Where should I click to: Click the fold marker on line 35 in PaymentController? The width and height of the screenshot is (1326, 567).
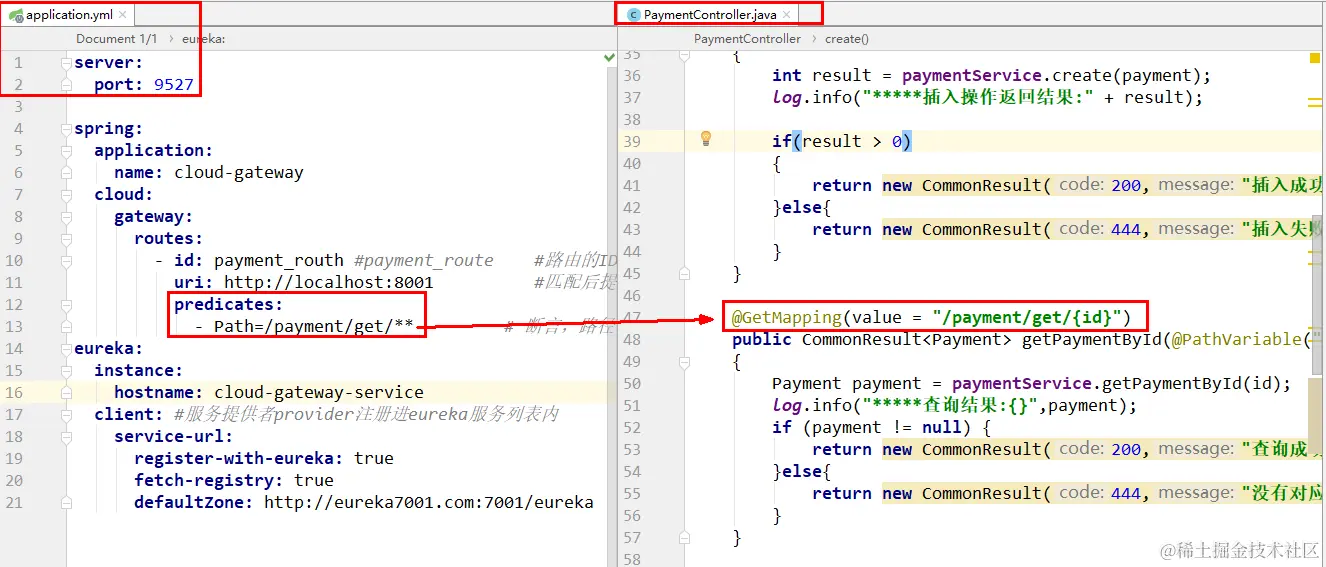click(684, 56)
